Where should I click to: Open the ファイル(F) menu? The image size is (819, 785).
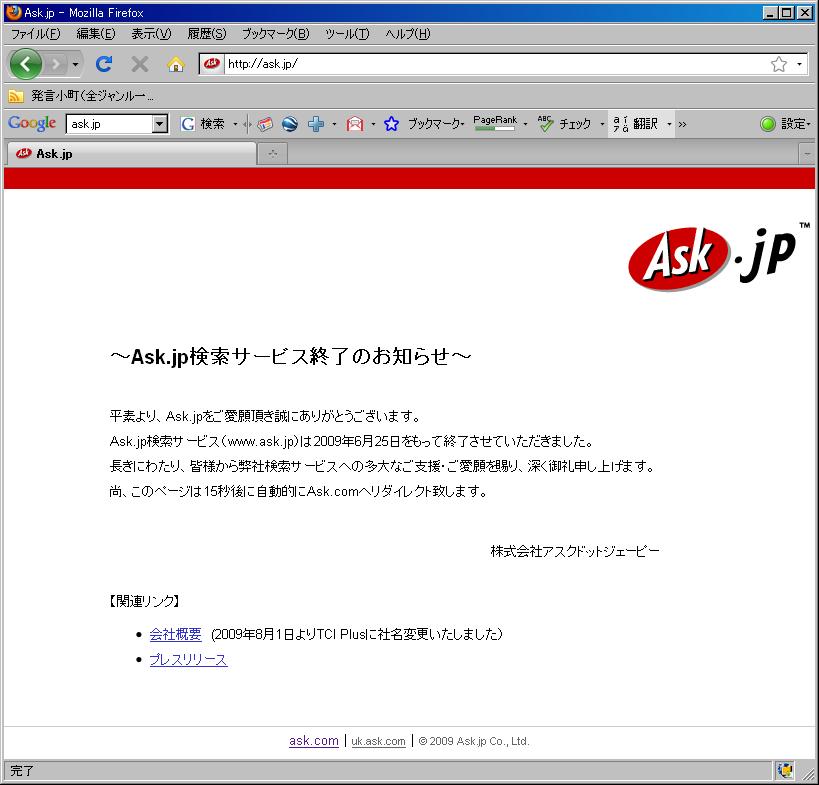[x=36, y=34]
